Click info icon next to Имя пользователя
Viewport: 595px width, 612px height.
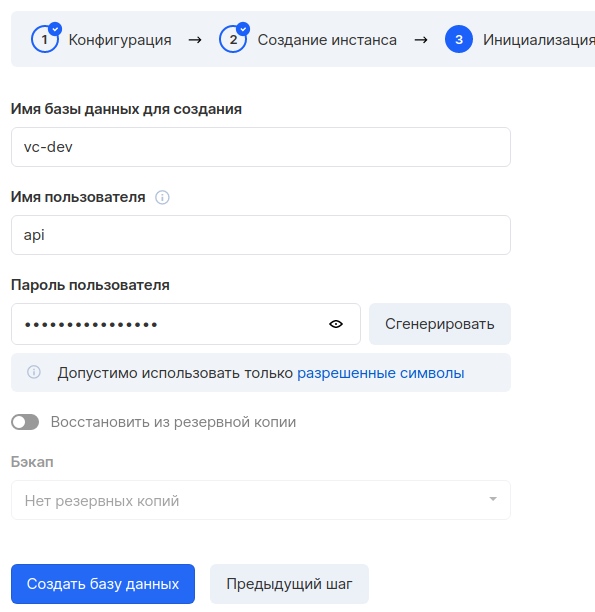[x=162, y=197]
